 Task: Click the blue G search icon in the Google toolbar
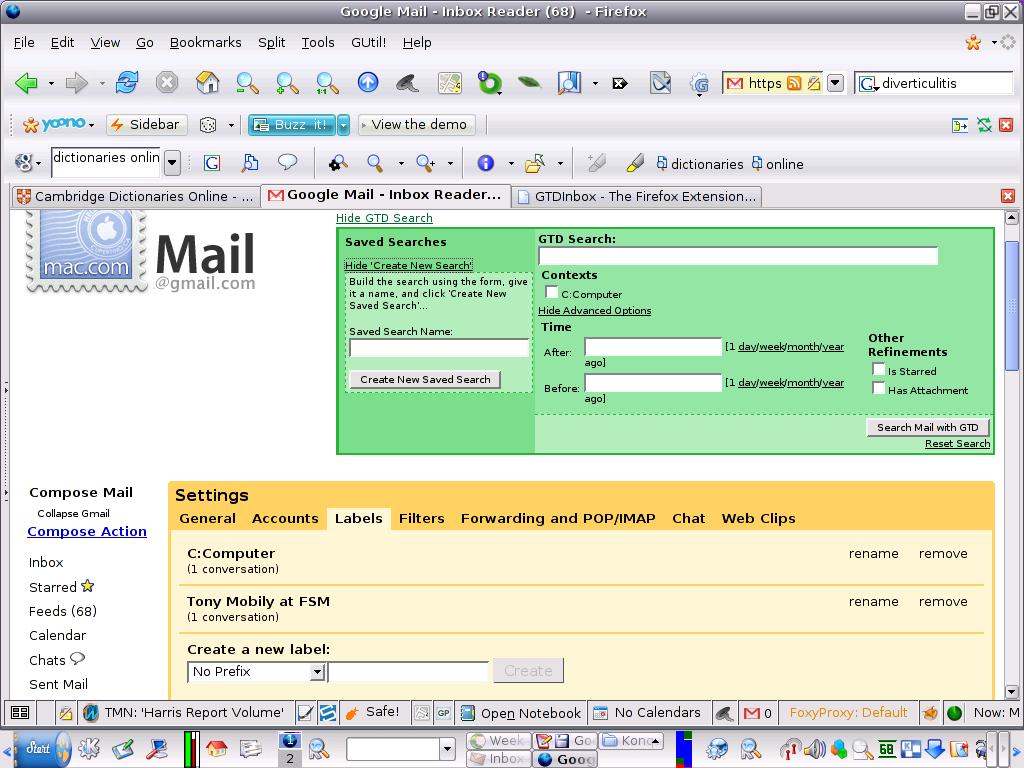click(x=212, y=163)
